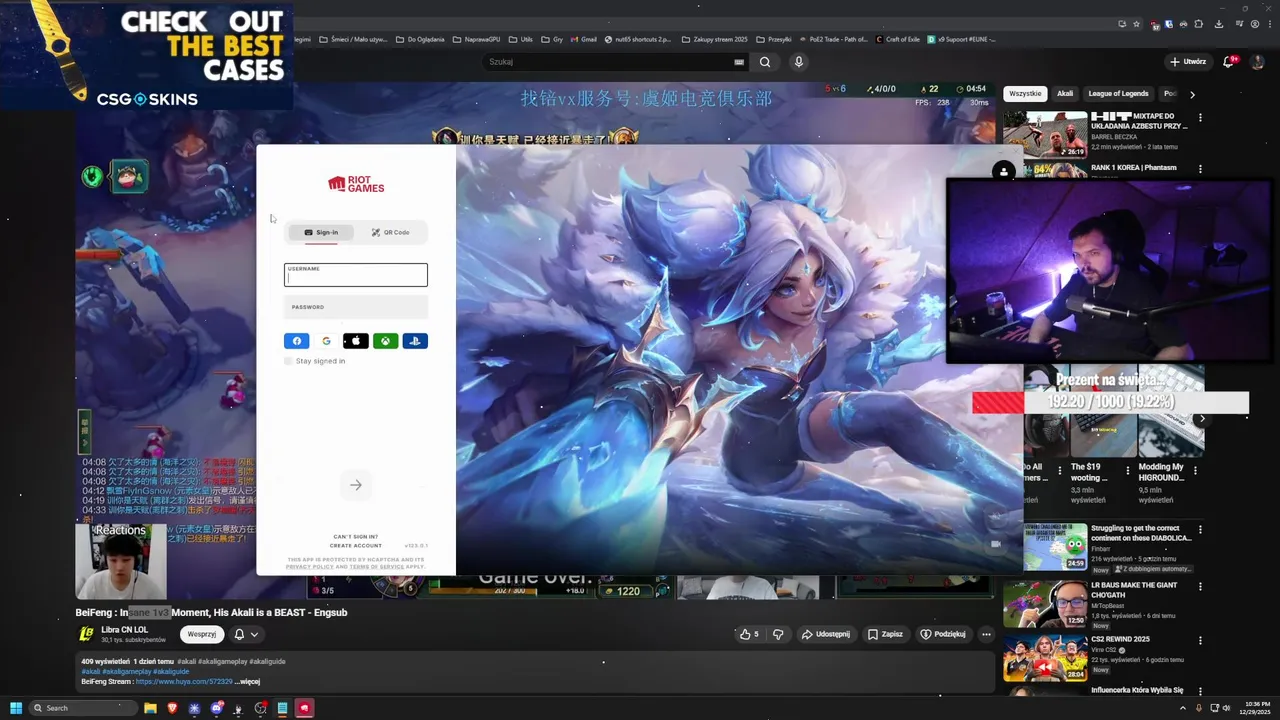
Task: Click Podziękuj thanks button
Action: (943, 634)
